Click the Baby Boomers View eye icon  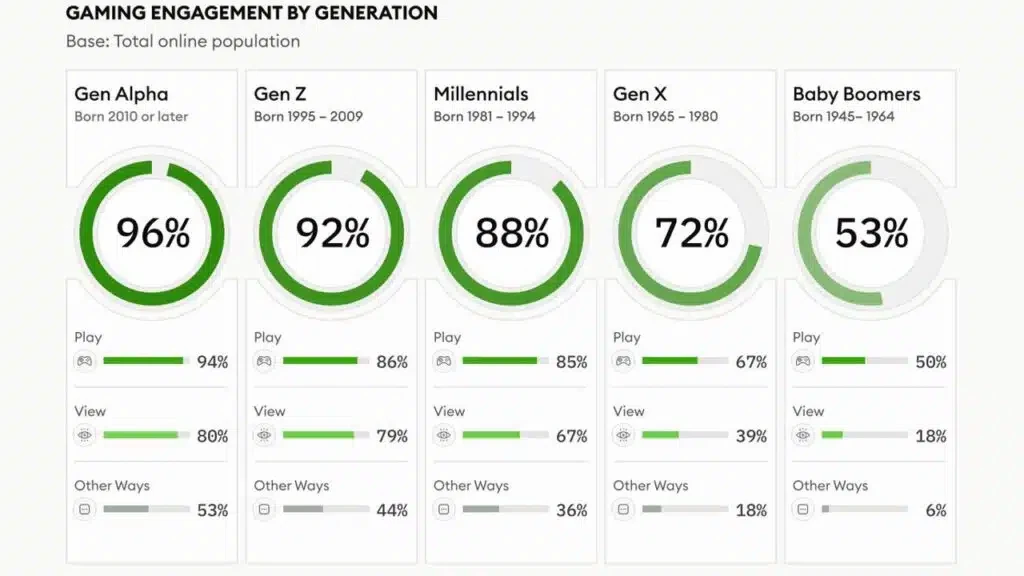coord(803,435)
